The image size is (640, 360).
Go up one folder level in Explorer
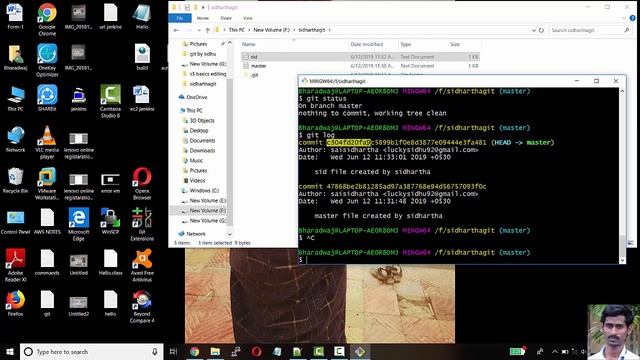[x=207, y=30]
